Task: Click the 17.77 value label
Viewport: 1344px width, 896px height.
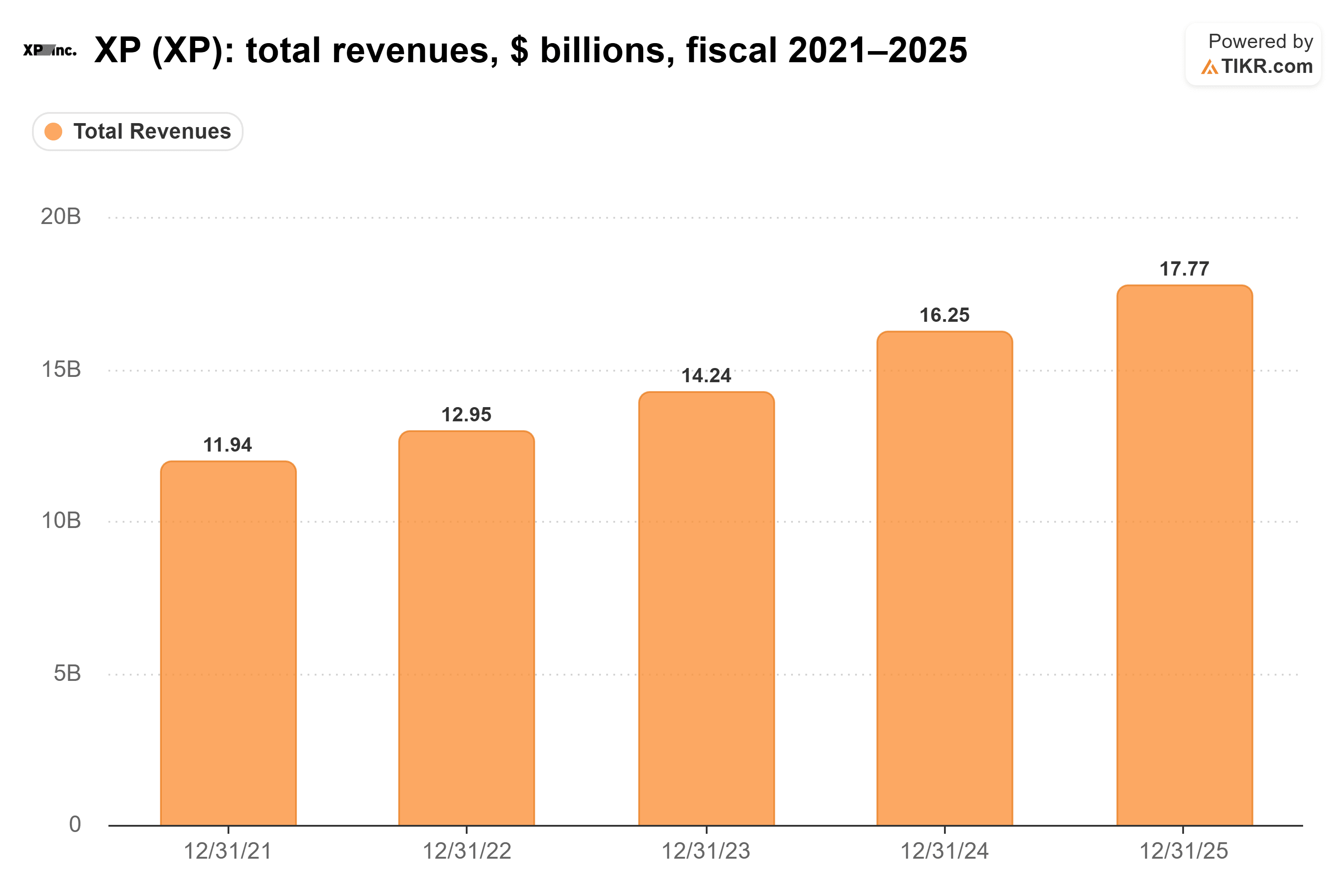Action: pos(1184,268)
